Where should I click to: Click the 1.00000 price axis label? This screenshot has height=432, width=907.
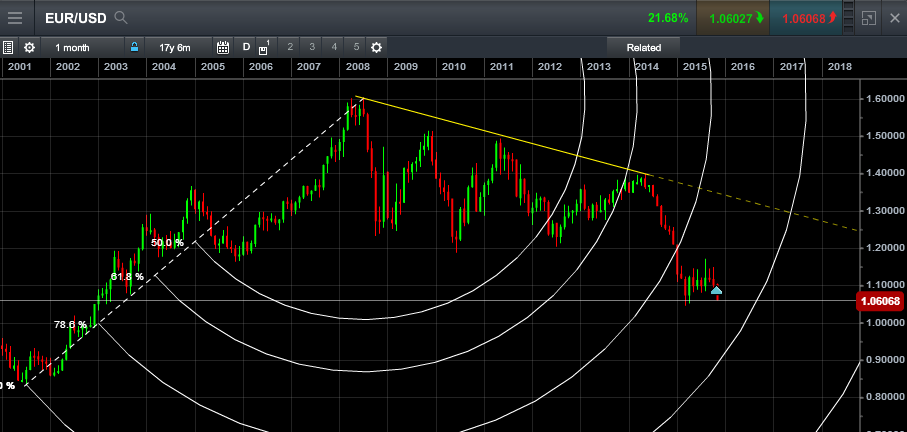[884, 322]
